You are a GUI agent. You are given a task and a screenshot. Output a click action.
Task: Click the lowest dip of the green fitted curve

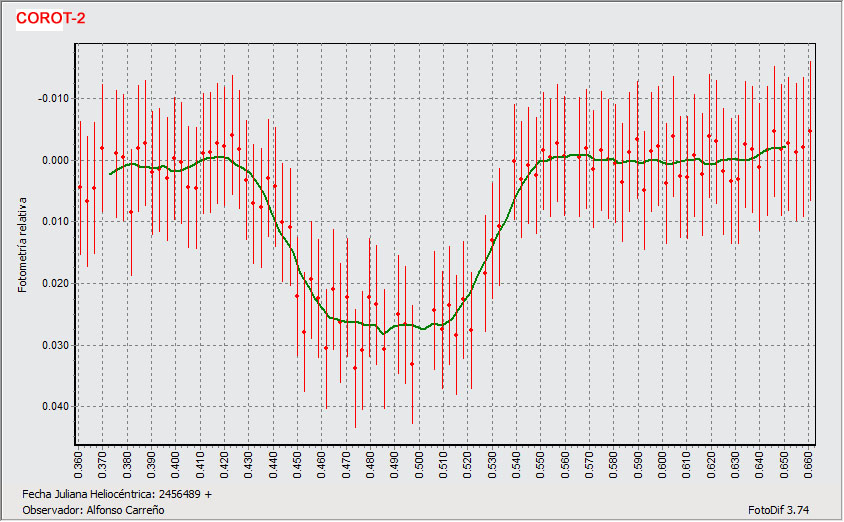coord(382,333)
